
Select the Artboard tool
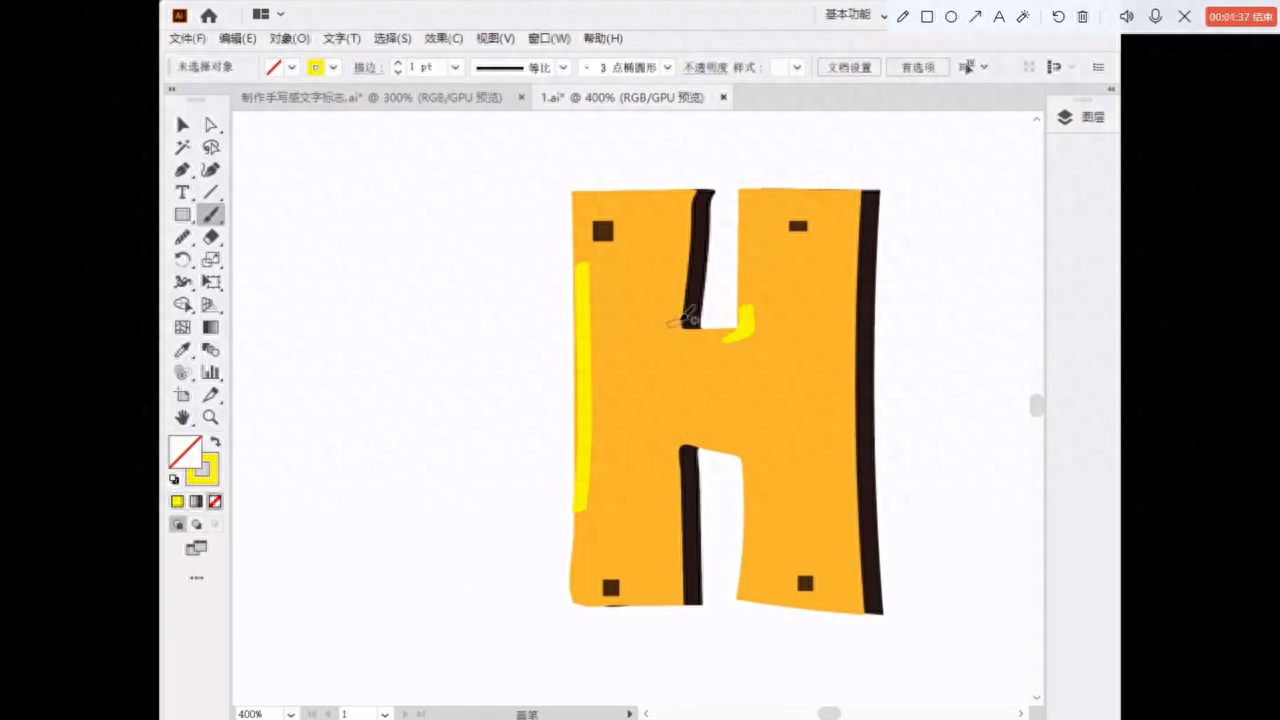click(x=183, y=395)
